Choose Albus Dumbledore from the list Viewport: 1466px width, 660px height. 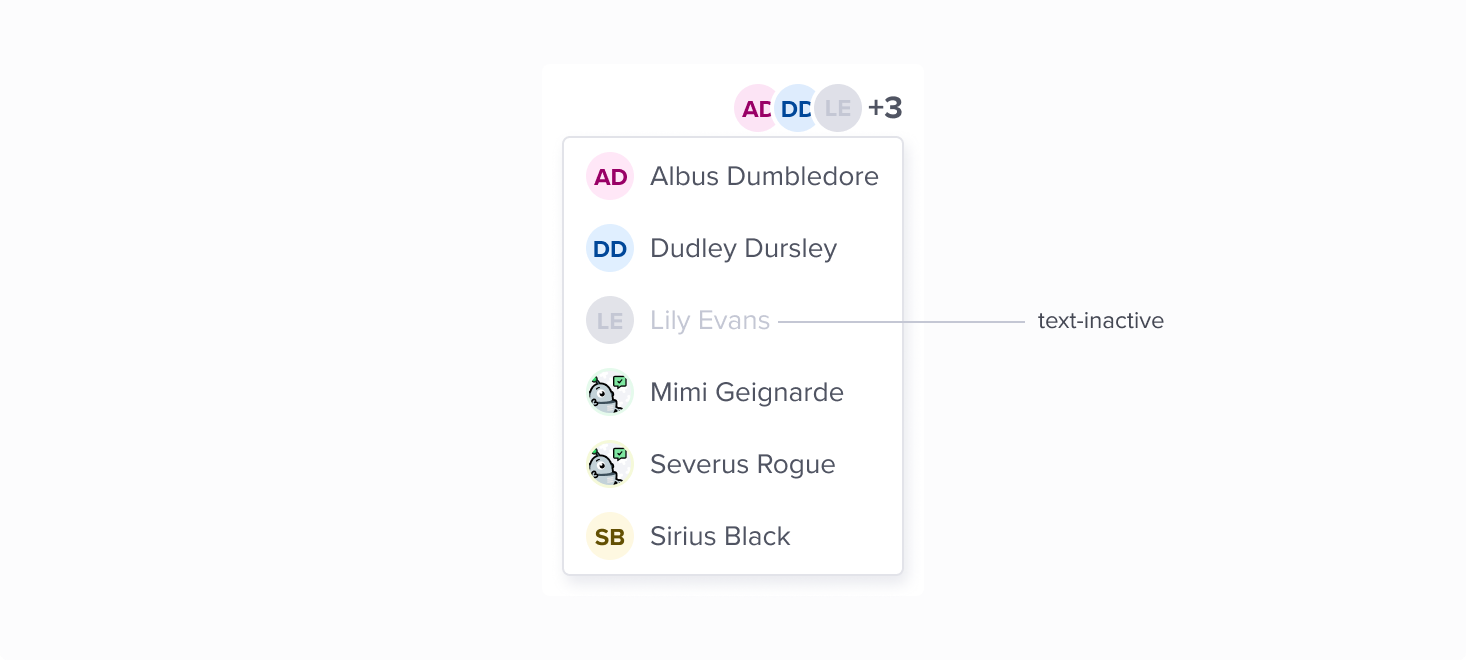733,176
